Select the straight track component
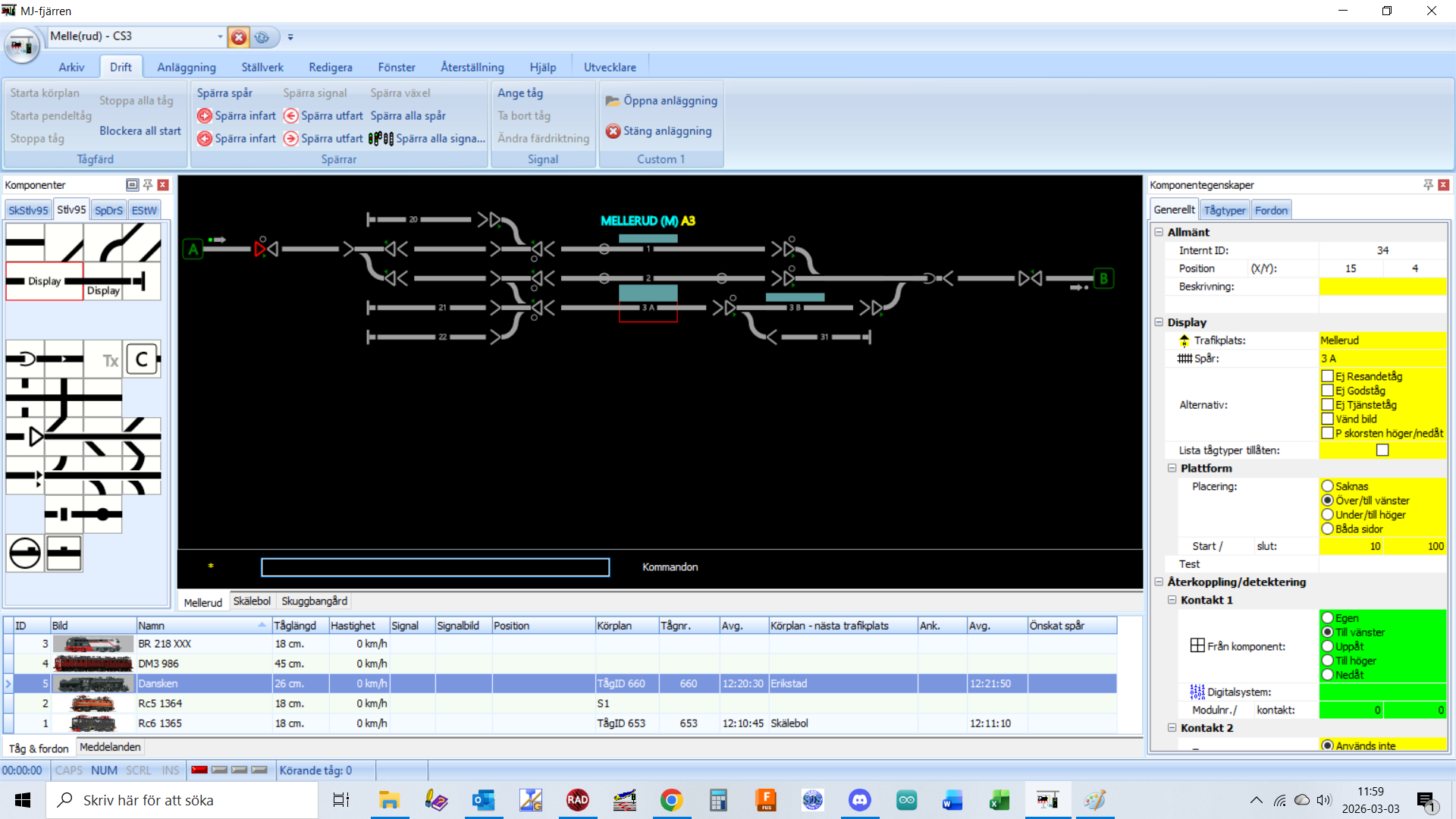The width and height of the screenshot is (1456, 819). tap(25, 242)
